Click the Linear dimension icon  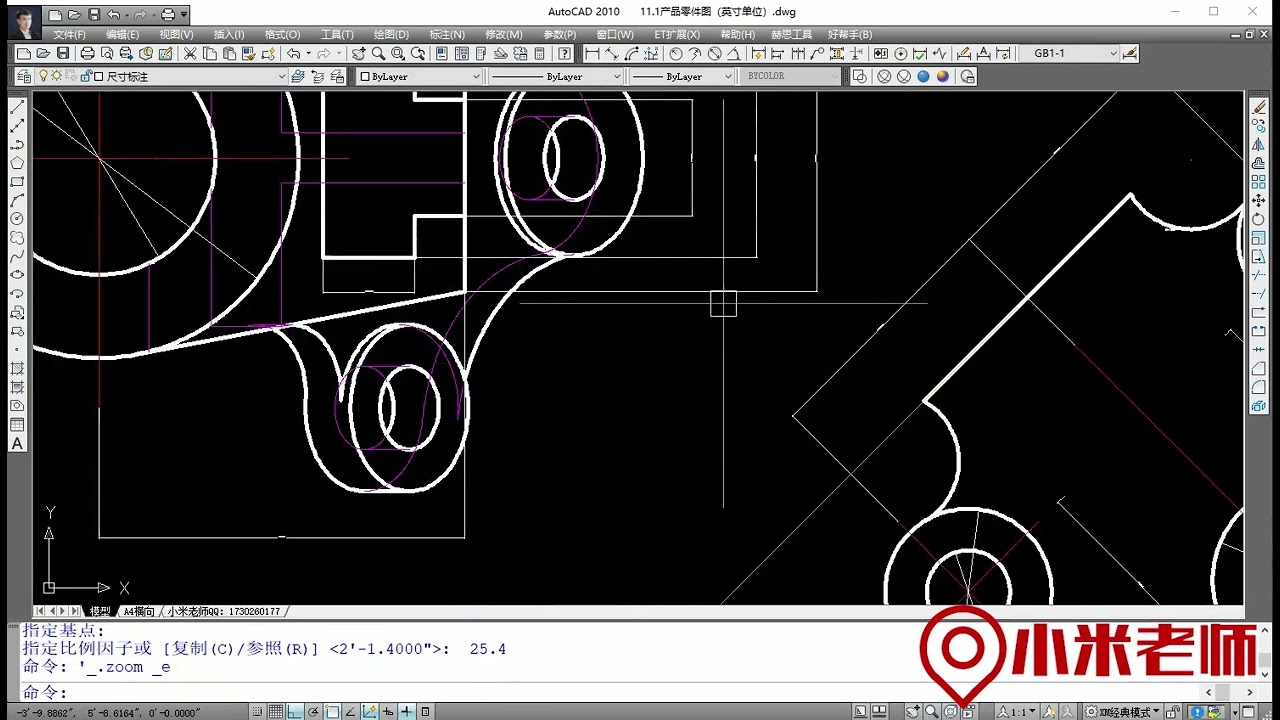click(592, 53)
